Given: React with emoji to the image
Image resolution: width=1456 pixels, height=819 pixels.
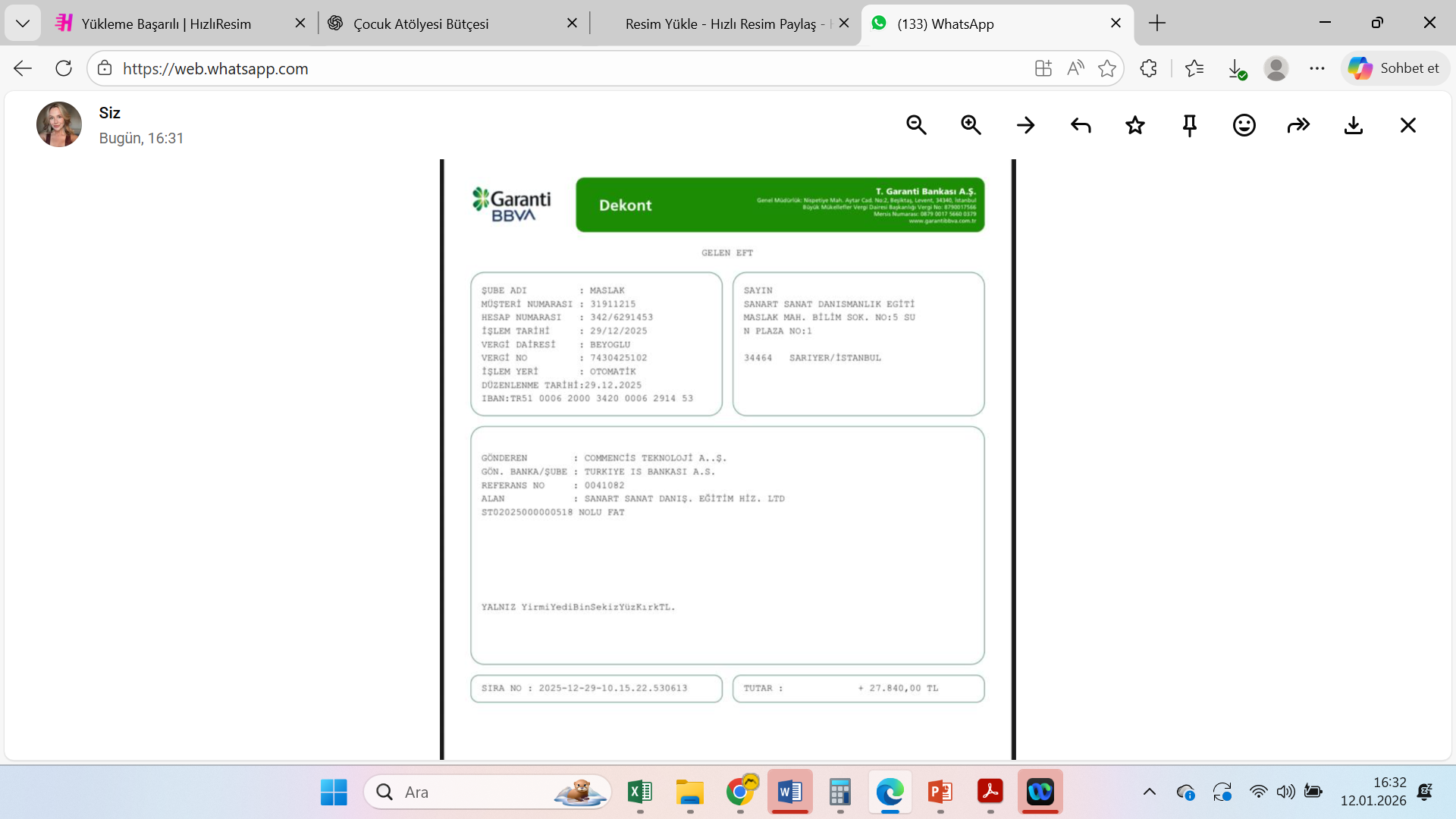Looking at the screenshot, I should click(x=1244, y=125).
